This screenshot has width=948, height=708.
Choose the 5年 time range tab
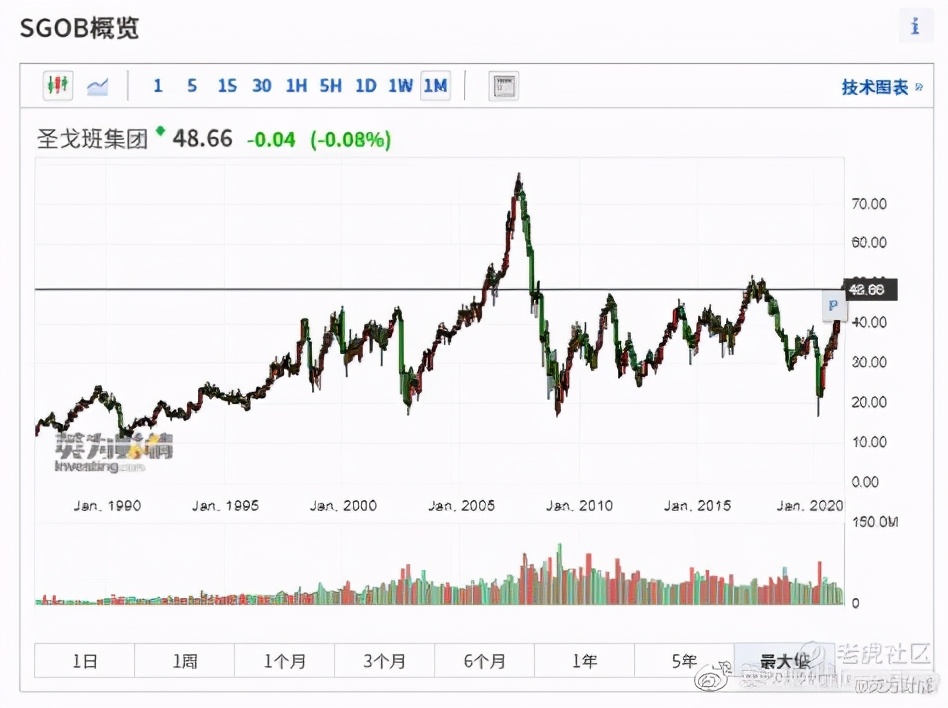(x=684, y=661)
